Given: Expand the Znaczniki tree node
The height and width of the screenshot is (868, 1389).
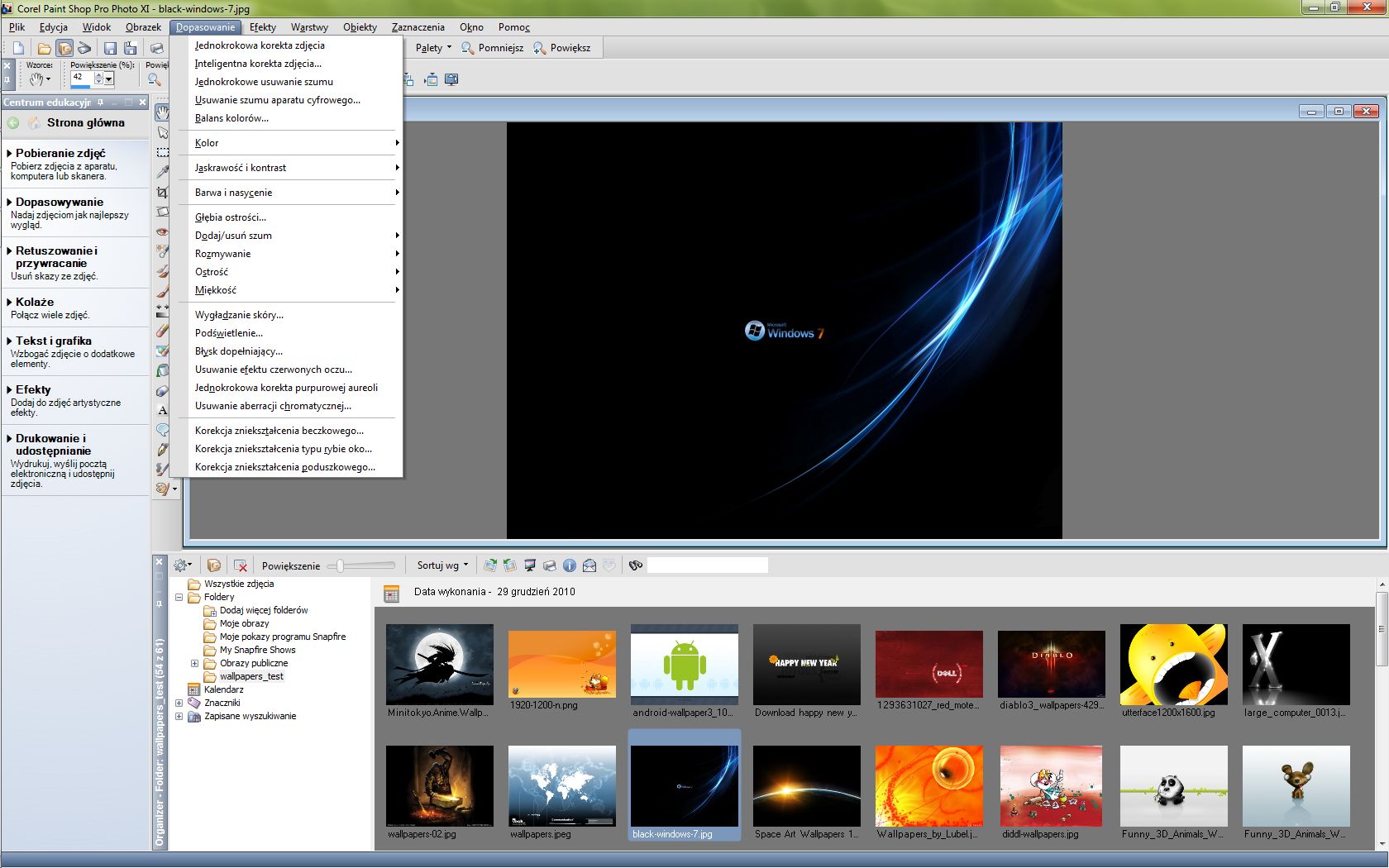Looking at the screenshot, I should tap(179, 703).
